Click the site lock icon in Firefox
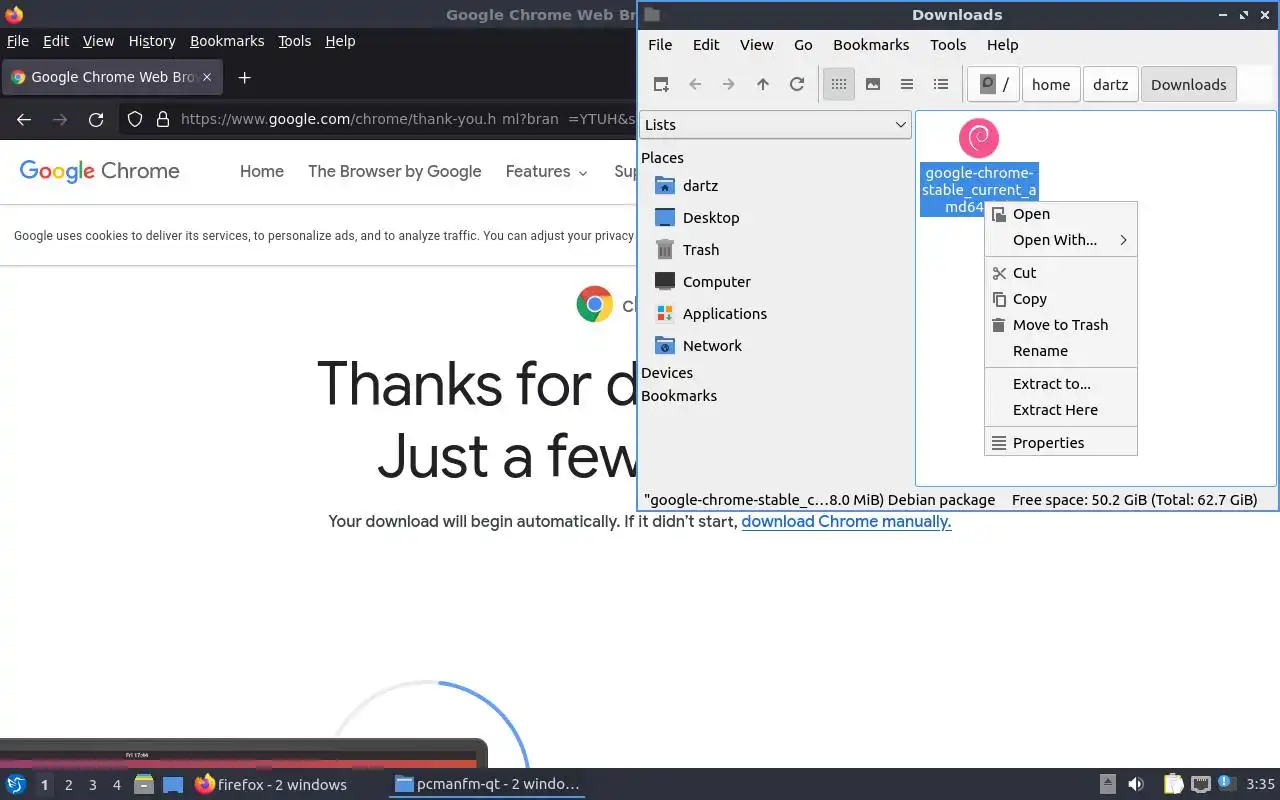 point(163,120)
